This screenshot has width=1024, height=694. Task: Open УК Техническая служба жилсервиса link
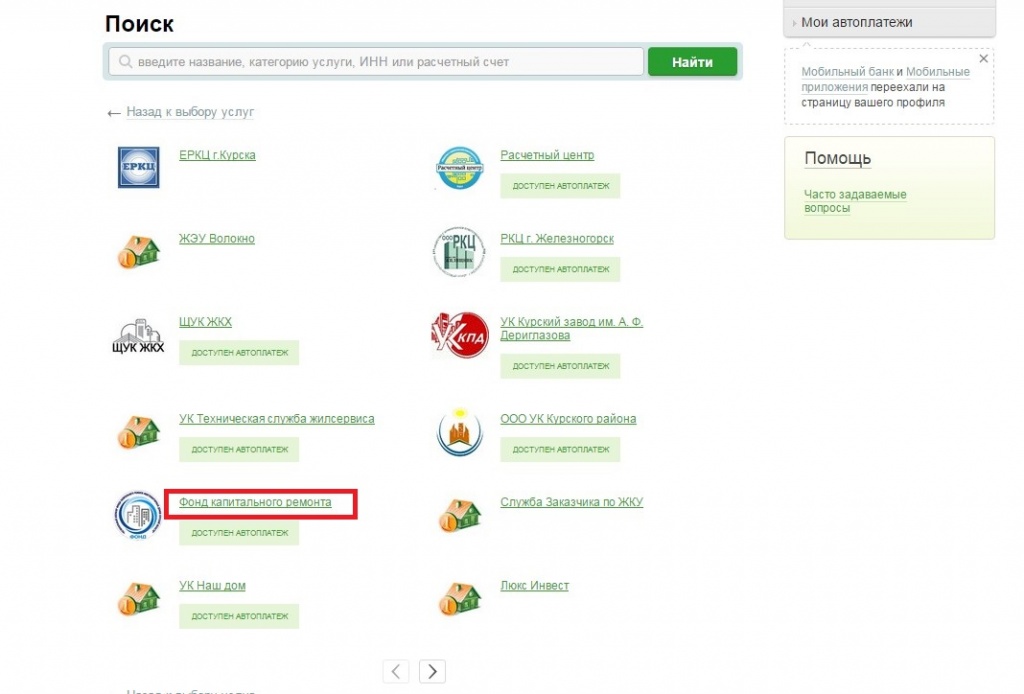pyautogui.click(x=277, y=418)
